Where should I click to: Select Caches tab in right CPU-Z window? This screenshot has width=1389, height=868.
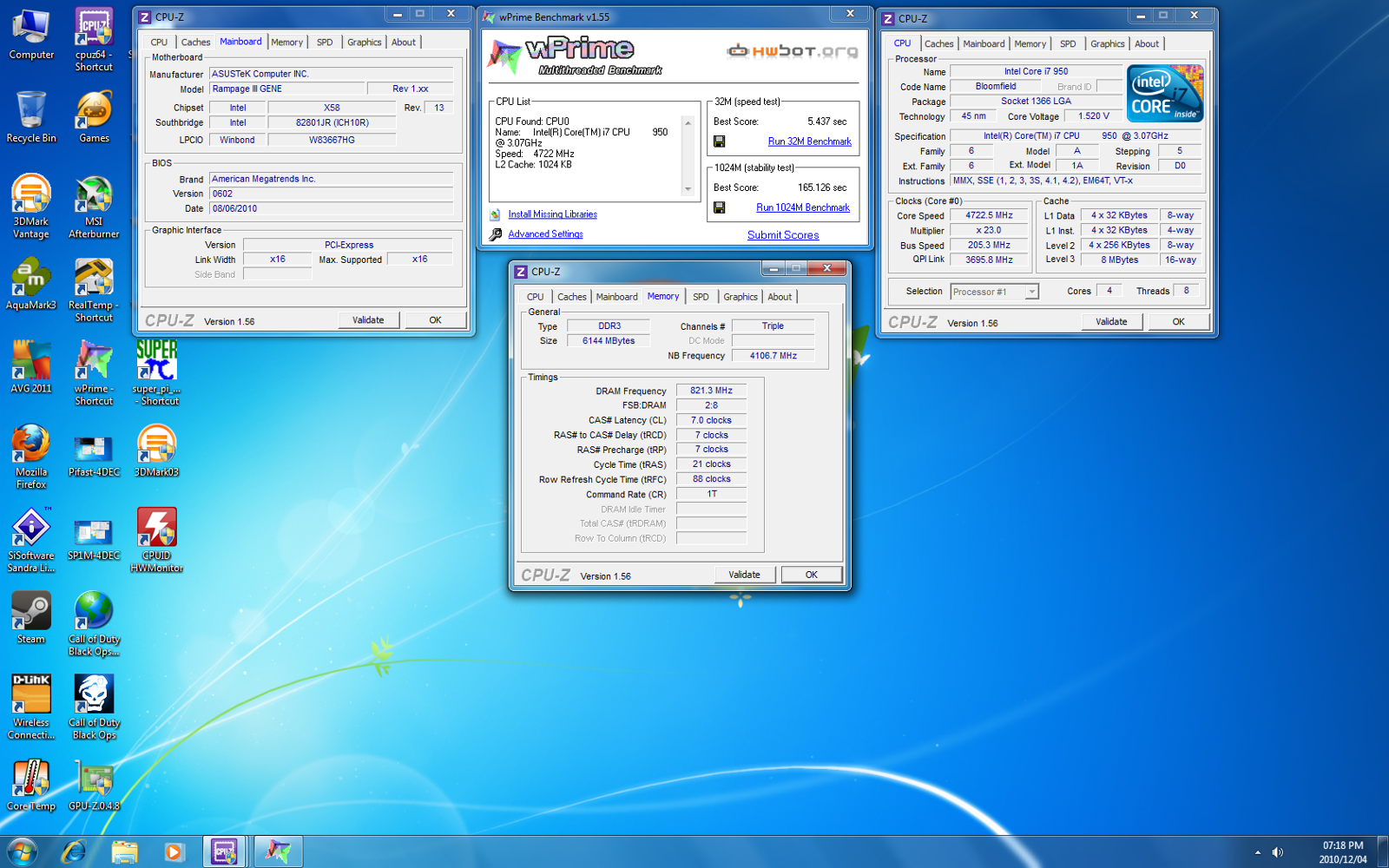pos(938,43)
